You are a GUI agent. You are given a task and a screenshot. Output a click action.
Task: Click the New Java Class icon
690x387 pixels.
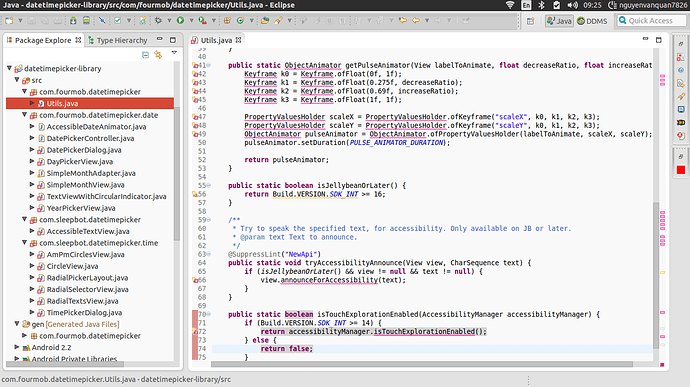pos(240,20)
